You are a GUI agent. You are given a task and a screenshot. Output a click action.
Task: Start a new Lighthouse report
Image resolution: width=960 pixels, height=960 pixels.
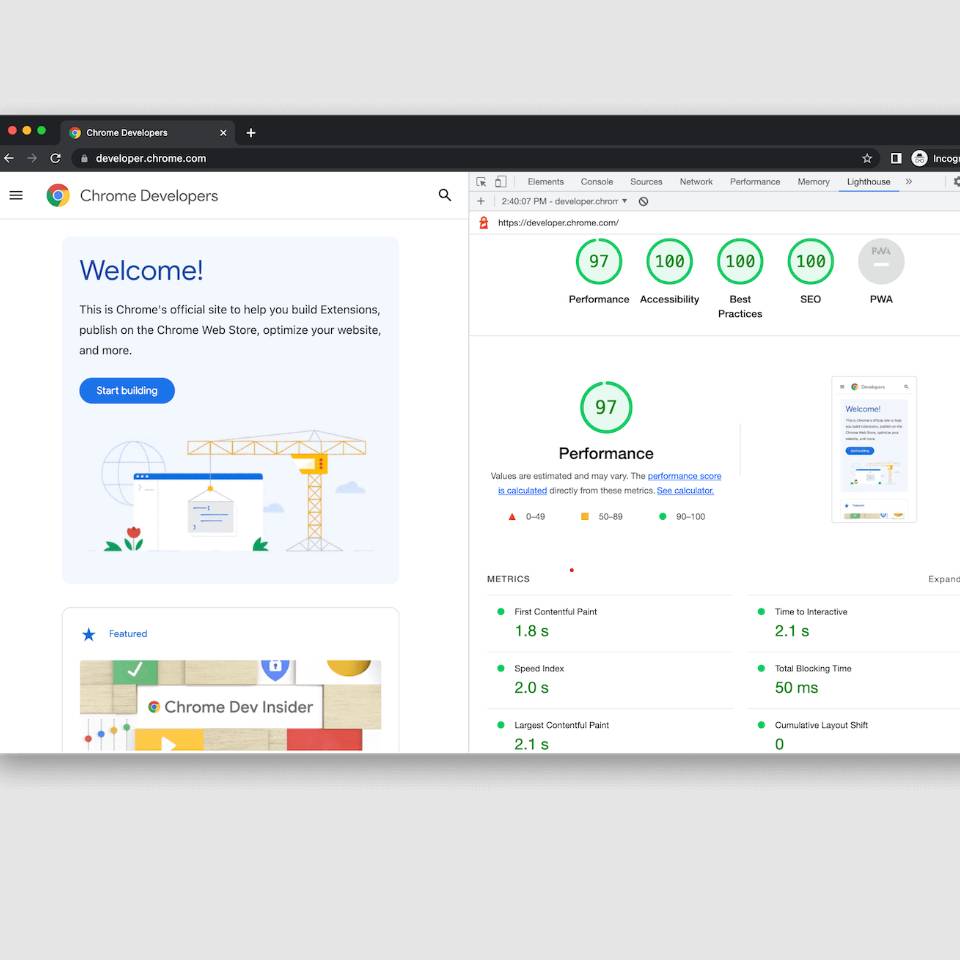tap(481, 201)
